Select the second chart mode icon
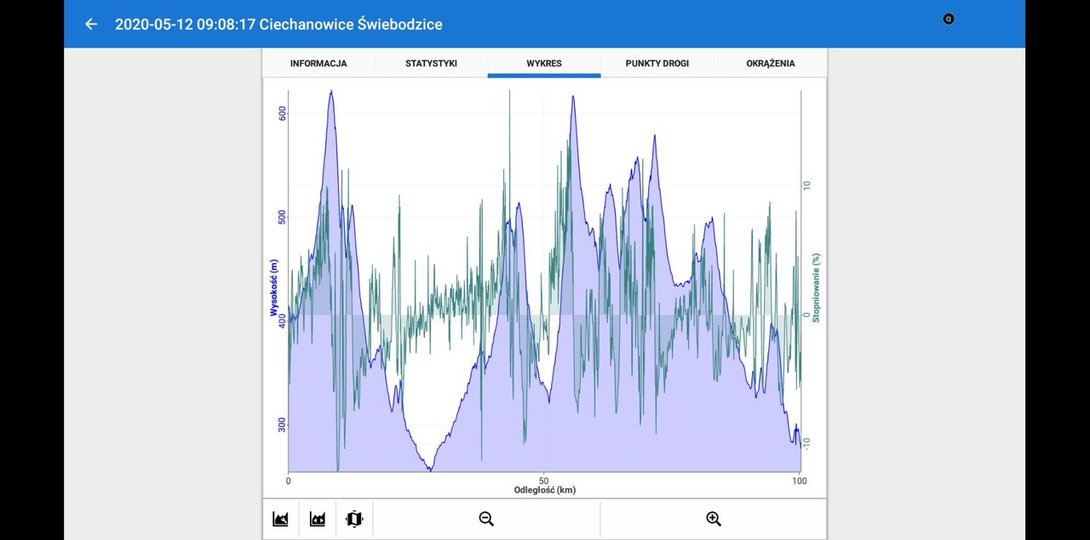This screenshot has width=1090, height=540. (318, 518)
